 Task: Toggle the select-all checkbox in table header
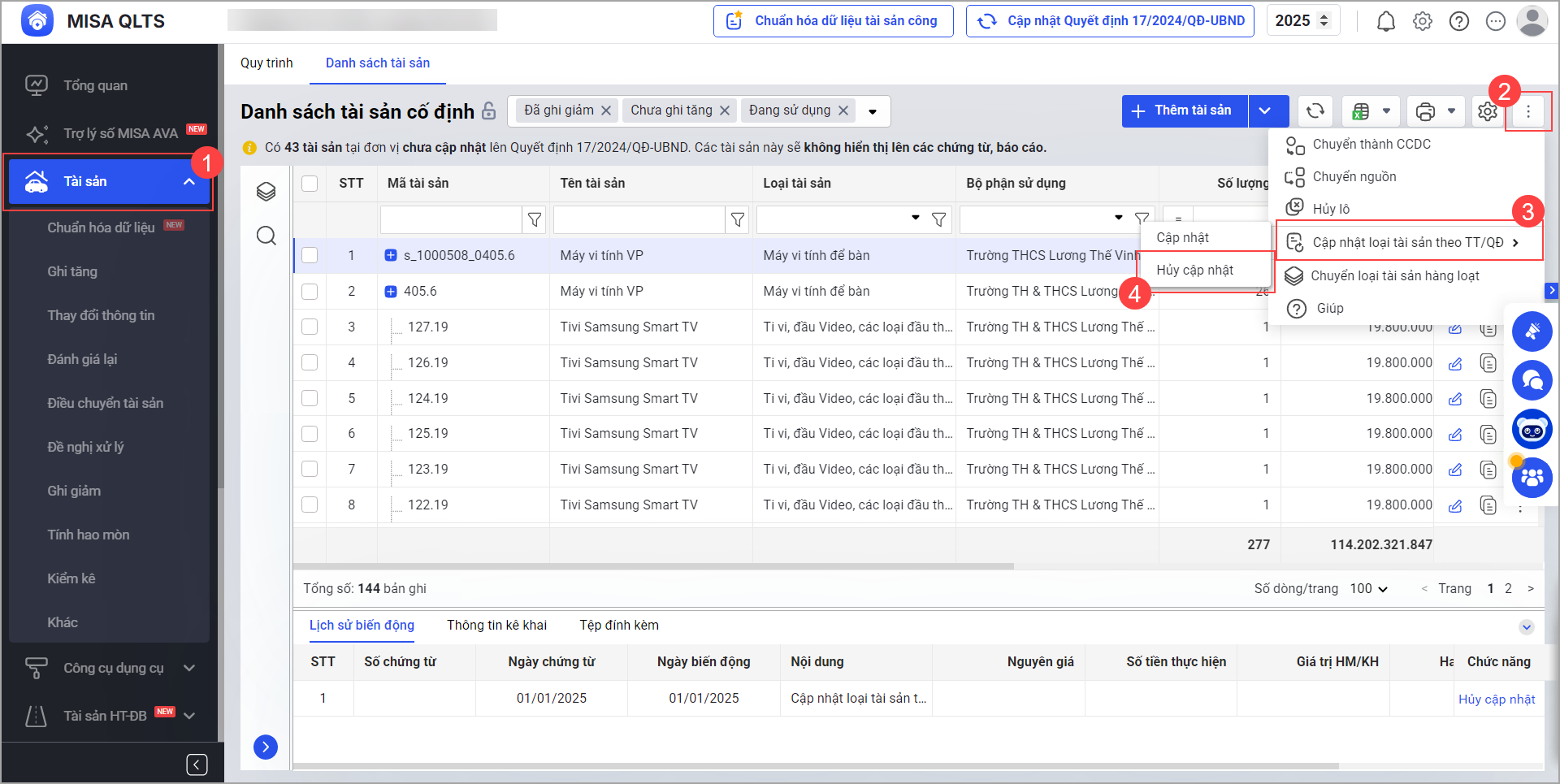[310, 183]
